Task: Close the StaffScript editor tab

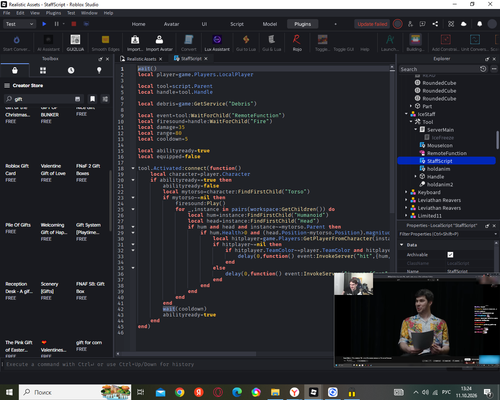Action: coord(206,58)
